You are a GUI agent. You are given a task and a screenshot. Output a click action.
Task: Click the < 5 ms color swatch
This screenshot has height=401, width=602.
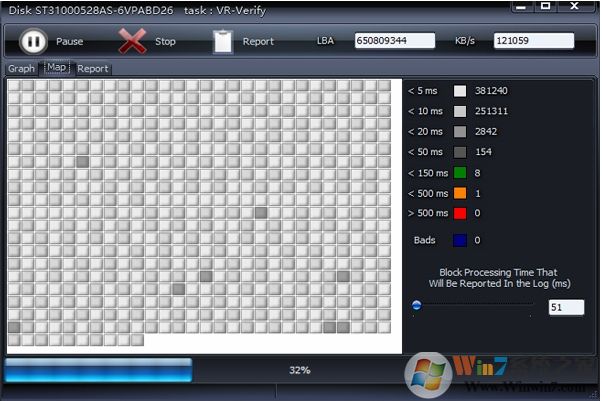pos(460,91)
